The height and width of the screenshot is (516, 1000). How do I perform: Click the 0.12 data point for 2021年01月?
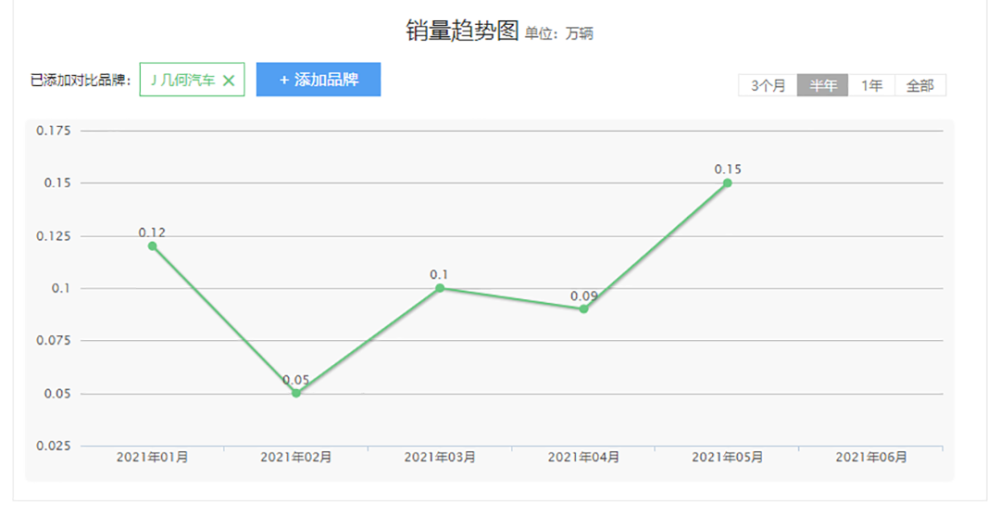coord(152,246)
